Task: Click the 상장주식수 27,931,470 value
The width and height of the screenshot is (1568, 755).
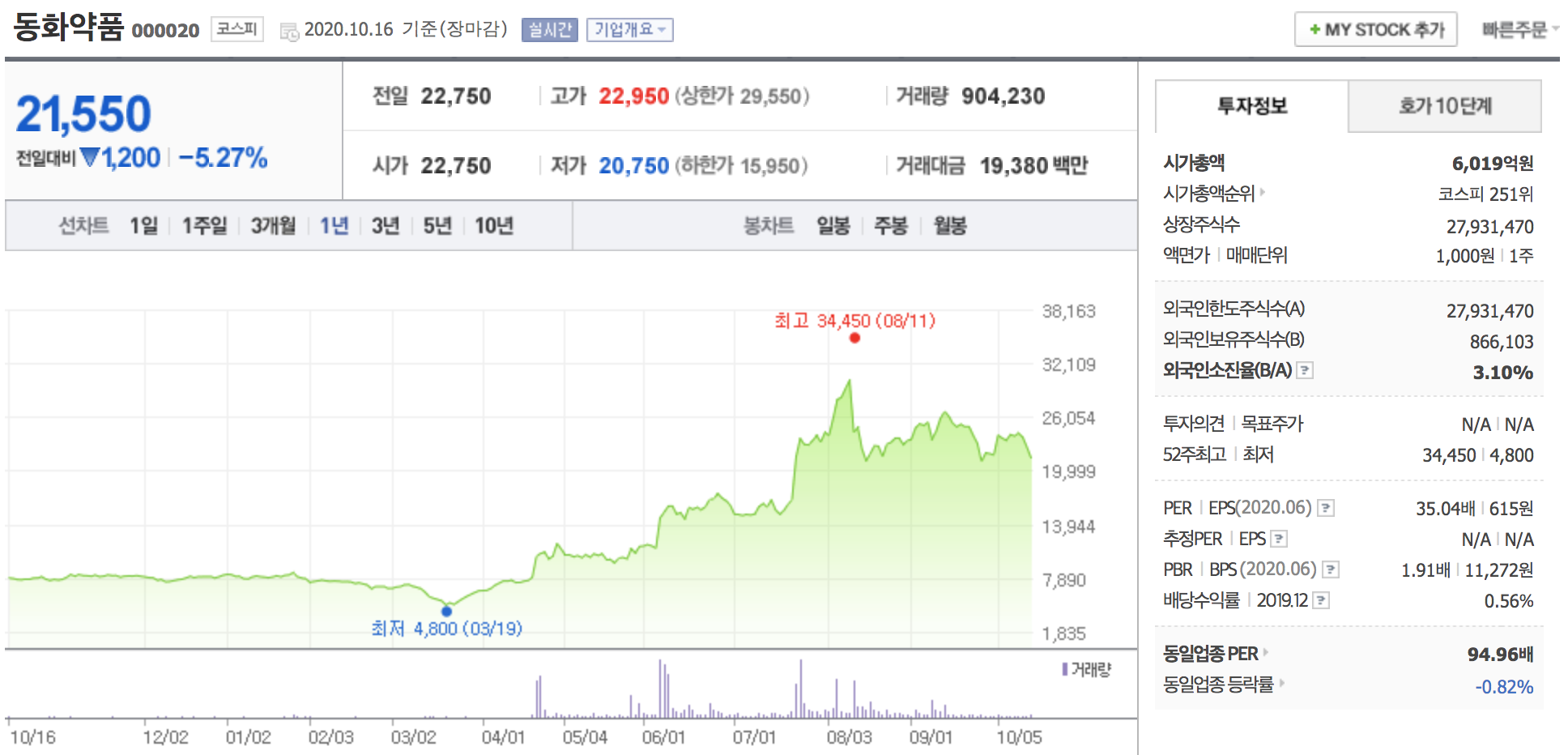Action: click(1489, 227)
